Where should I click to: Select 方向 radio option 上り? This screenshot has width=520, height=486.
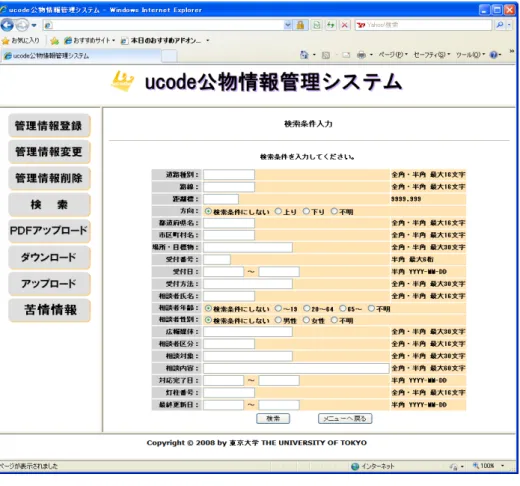278,211
